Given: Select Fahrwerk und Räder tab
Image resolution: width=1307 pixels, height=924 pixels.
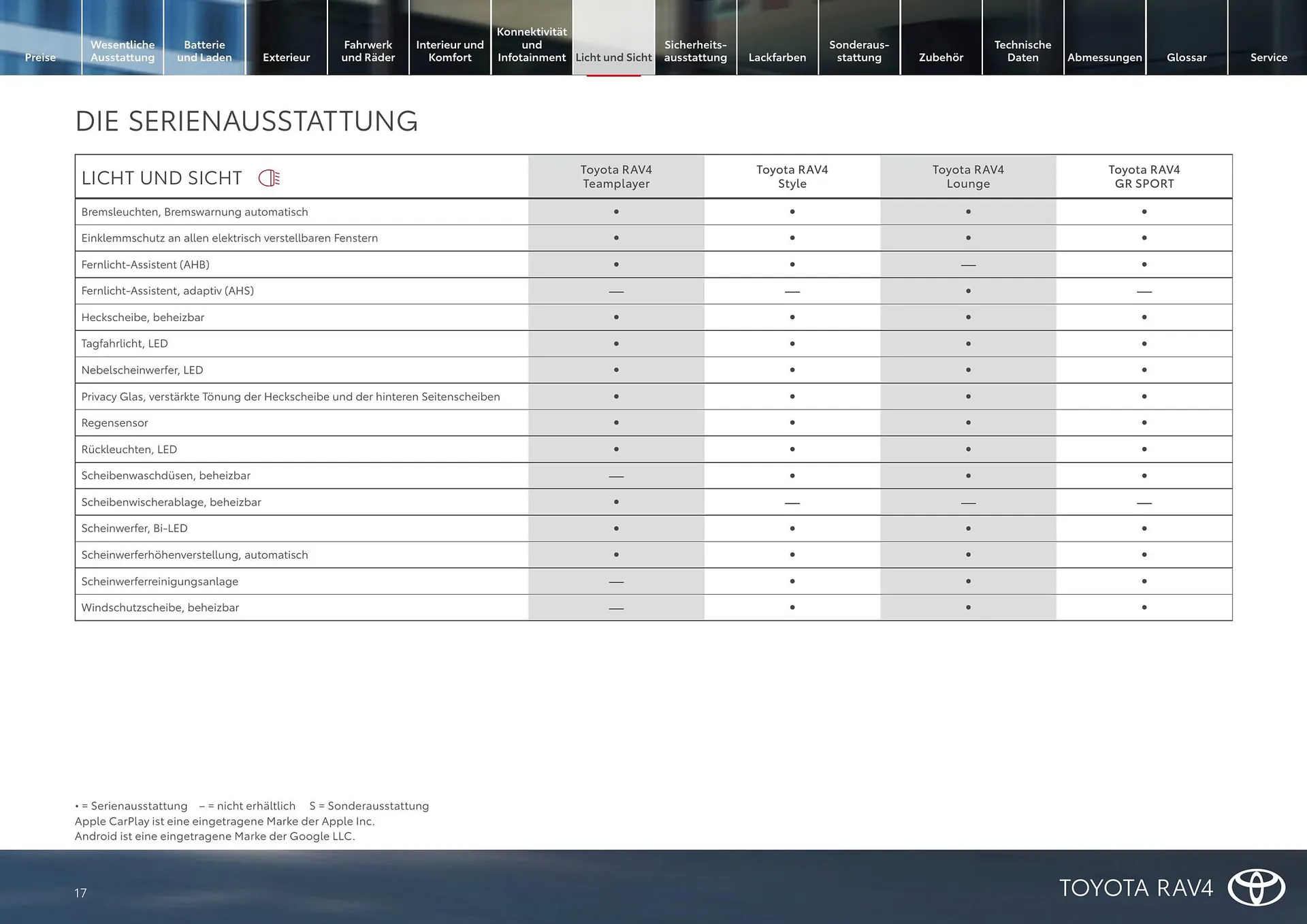Looking at the screenshot, I should coord(368,51).
